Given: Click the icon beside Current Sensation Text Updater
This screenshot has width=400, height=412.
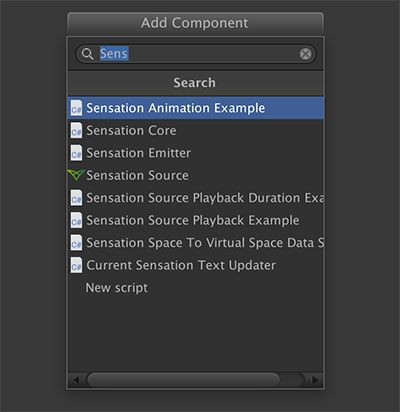Looking at the screenshot, I should tap(76, 265).
